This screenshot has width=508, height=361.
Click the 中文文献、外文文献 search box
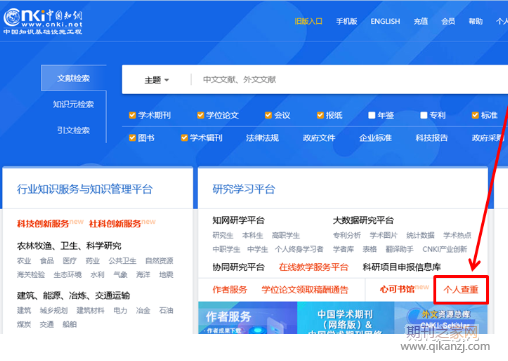pos(350,80)
